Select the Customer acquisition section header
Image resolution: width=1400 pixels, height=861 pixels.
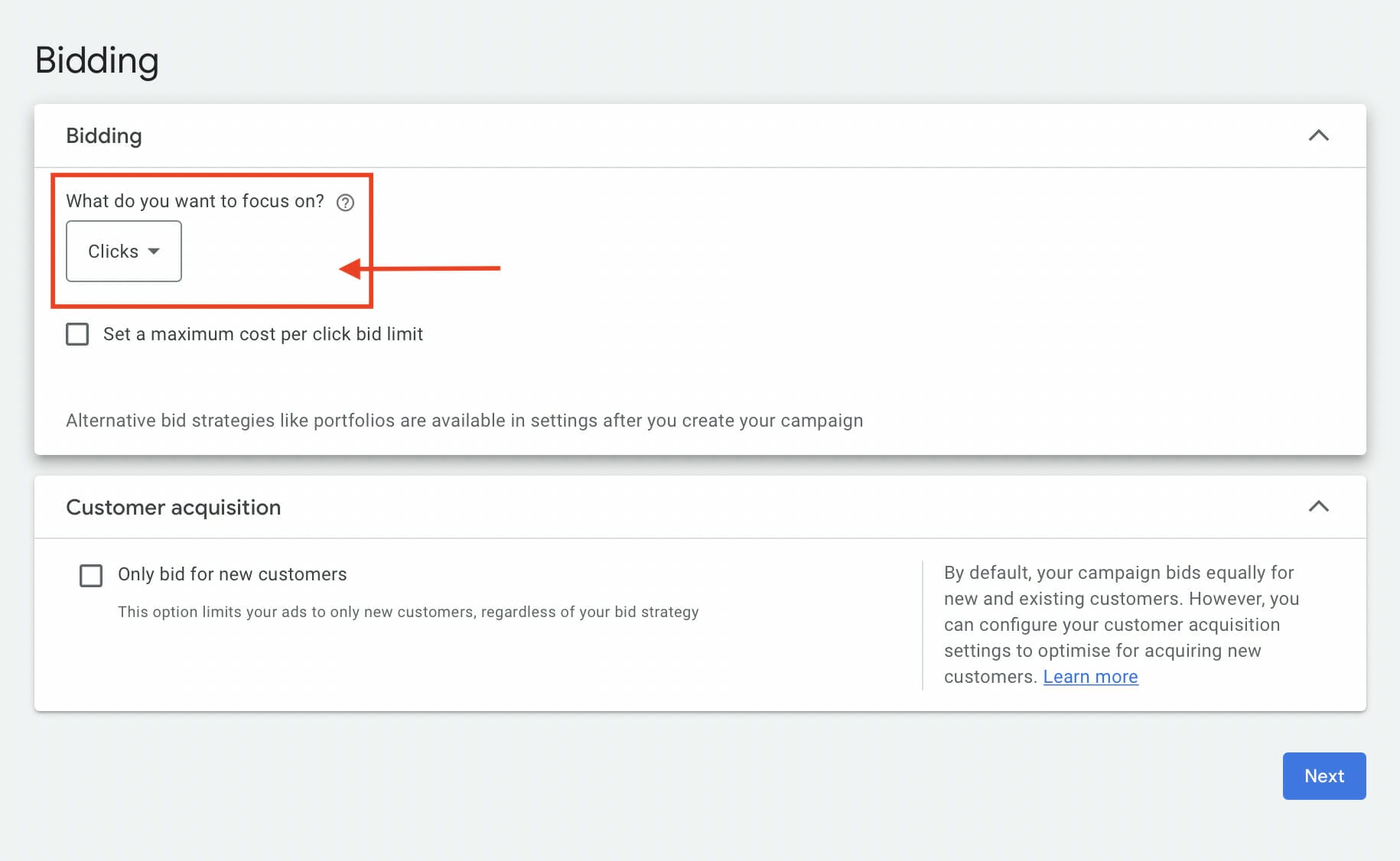click(x=174, y=507)
